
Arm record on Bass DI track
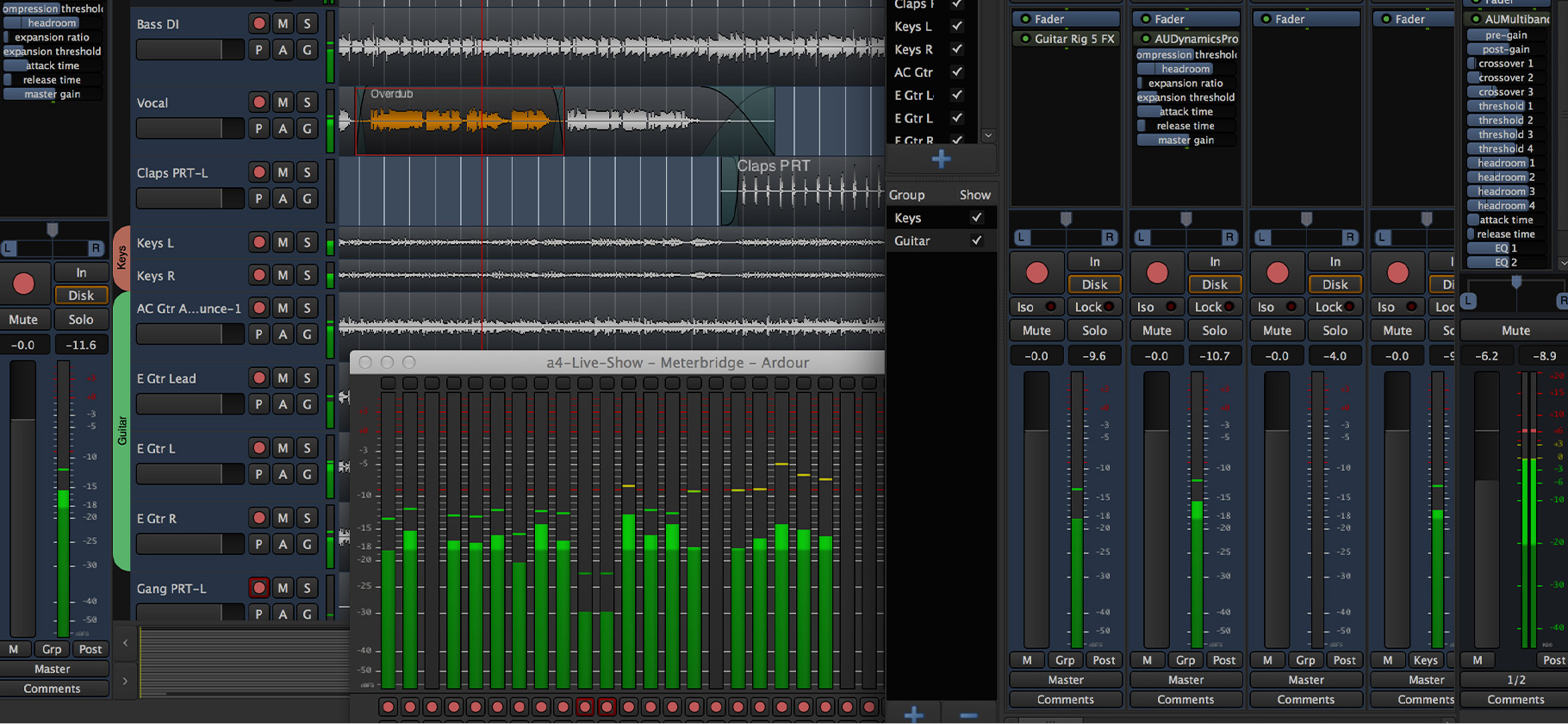pos(258,23)
